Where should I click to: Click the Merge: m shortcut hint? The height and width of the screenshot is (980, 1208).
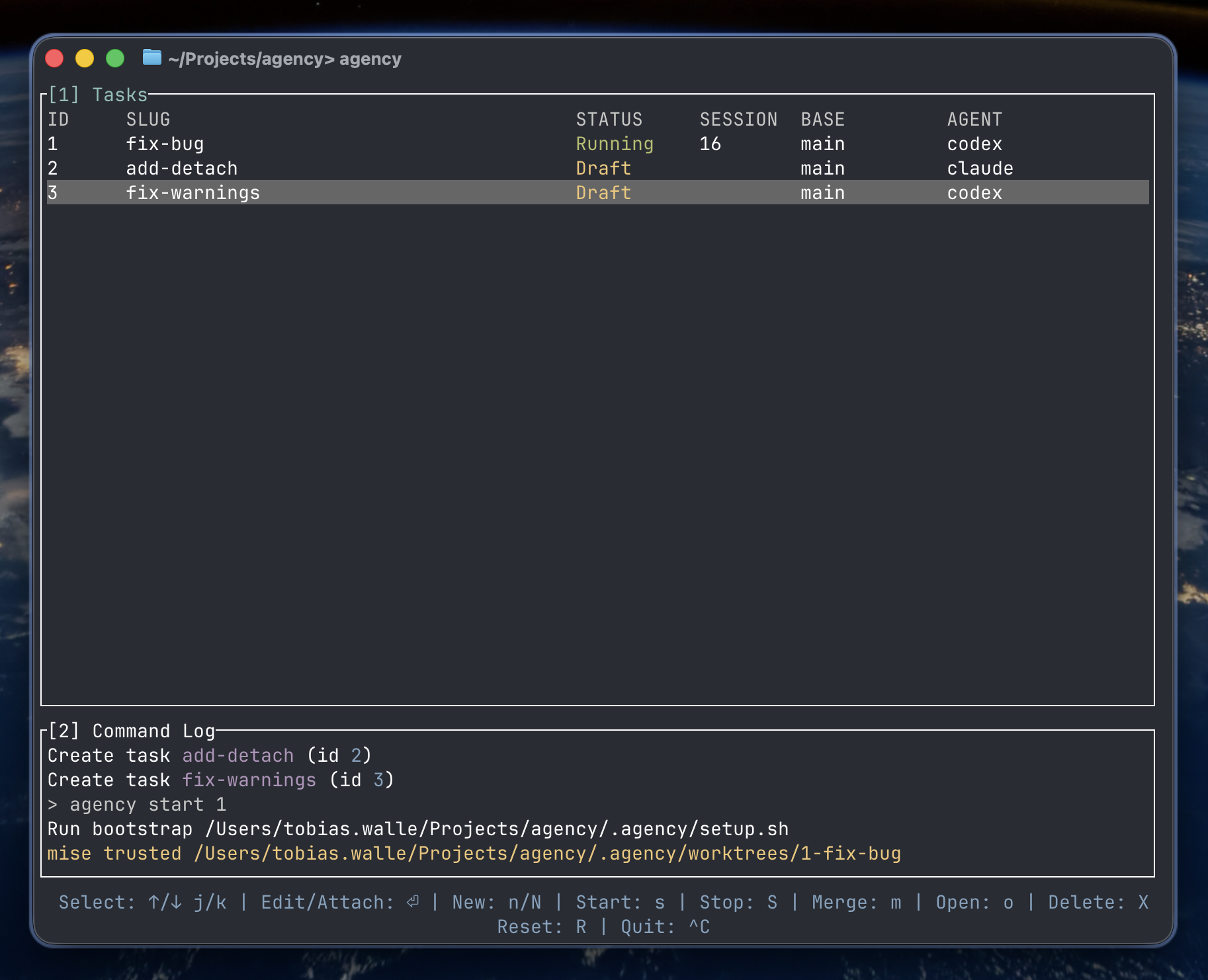tap(857, 903)
